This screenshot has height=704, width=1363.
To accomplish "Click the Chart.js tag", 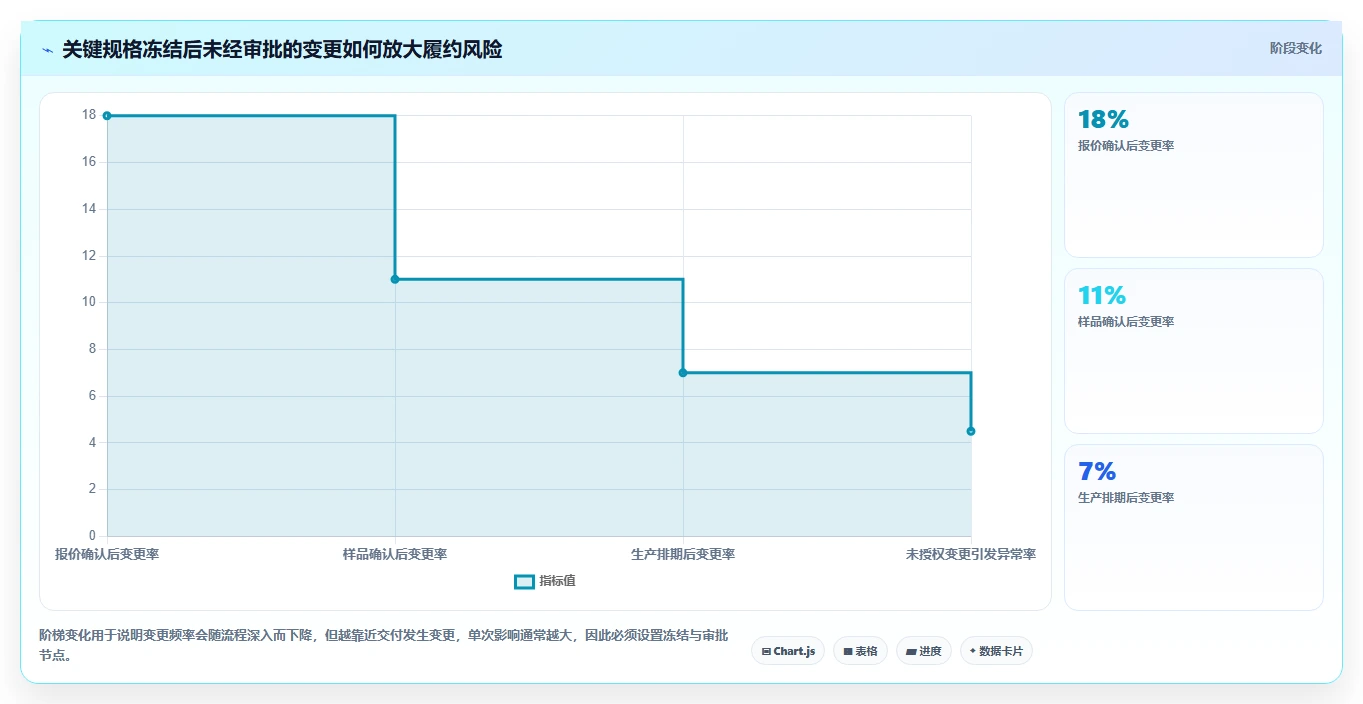I will (788, 651).
